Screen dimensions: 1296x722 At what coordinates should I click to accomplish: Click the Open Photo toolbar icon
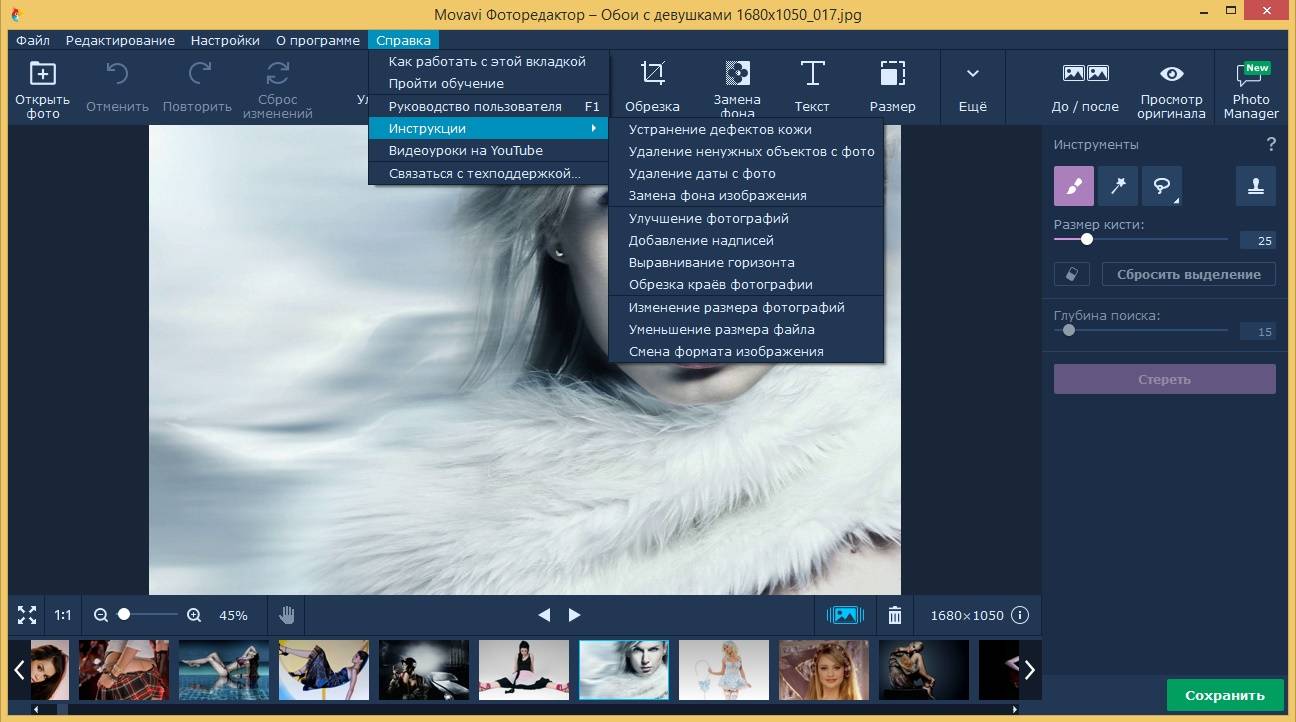coord(42,74)
